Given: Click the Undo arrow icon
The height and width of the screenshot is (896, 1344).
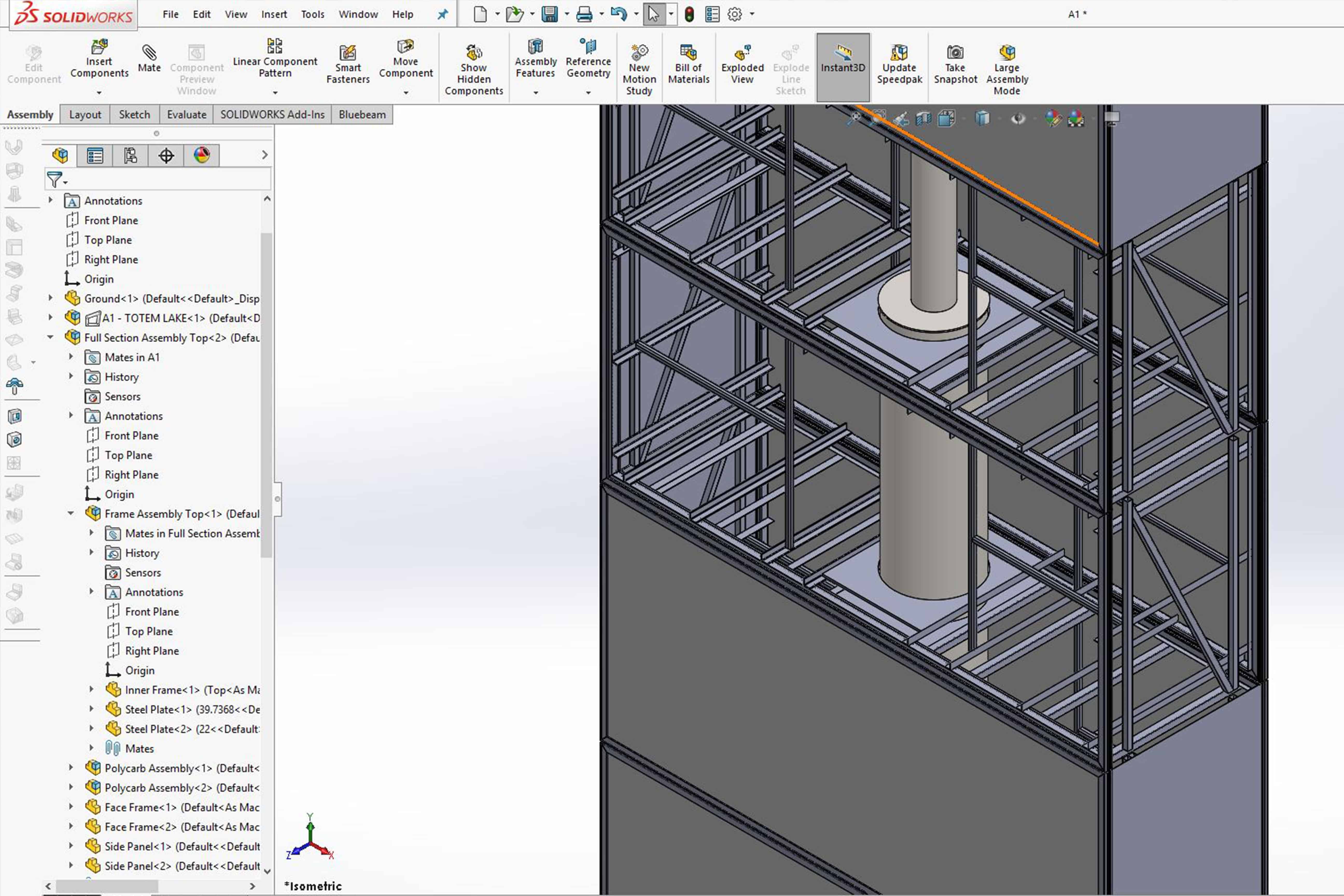Looking at the screenshot, I should 619,14.
